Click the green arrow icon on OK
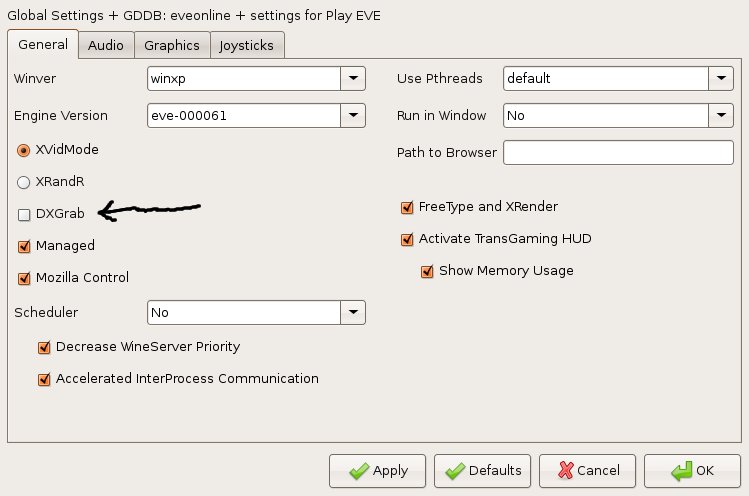 pyautogui.click(x=679, y=470)
